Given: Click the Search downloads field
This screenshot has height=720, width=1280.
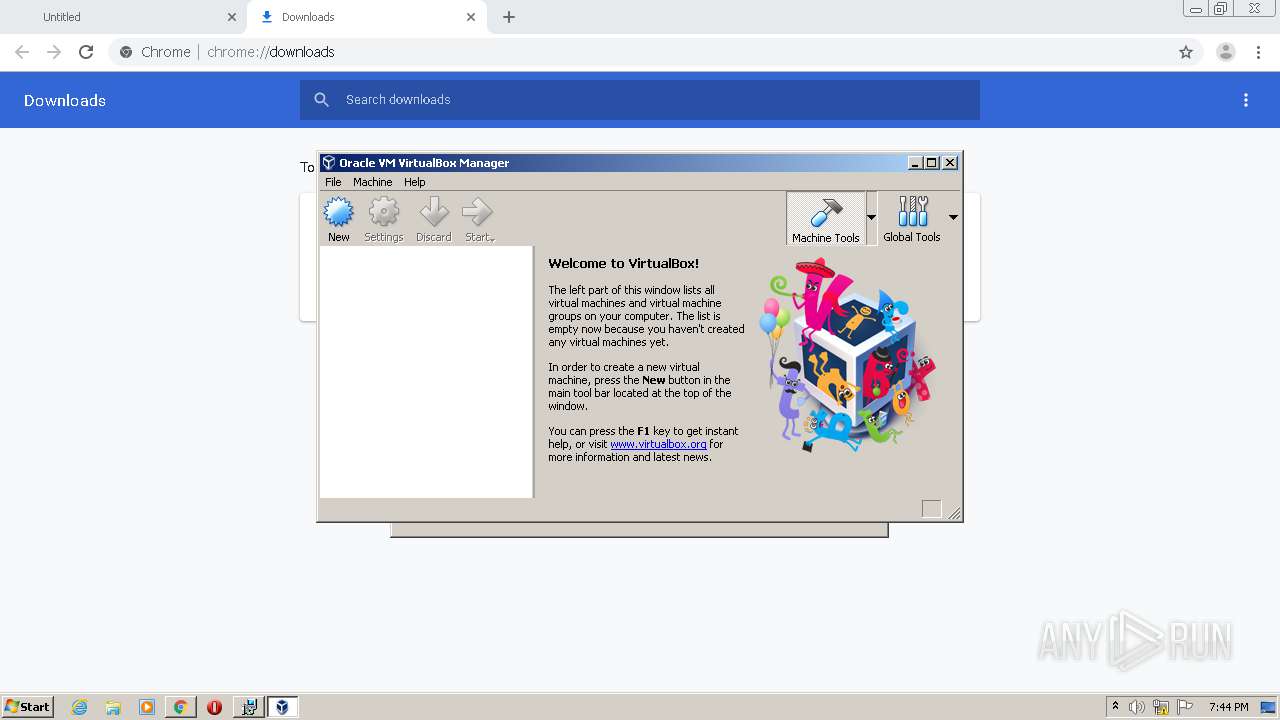Looking at the screenshot, I should [640, 100].
